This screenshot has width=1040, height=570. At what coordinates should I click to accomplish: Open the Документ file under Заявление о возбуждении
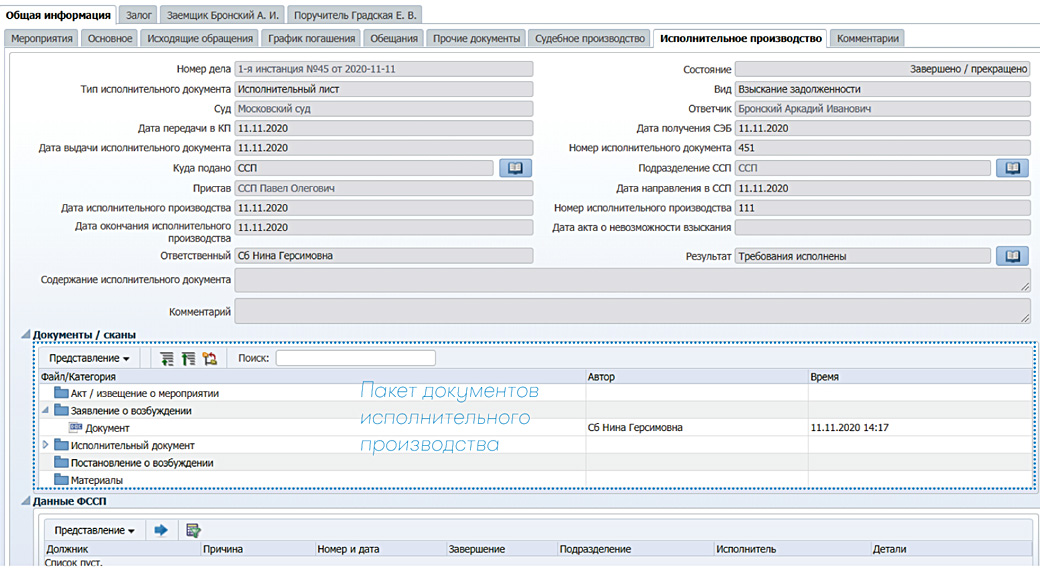click(107, 428)
